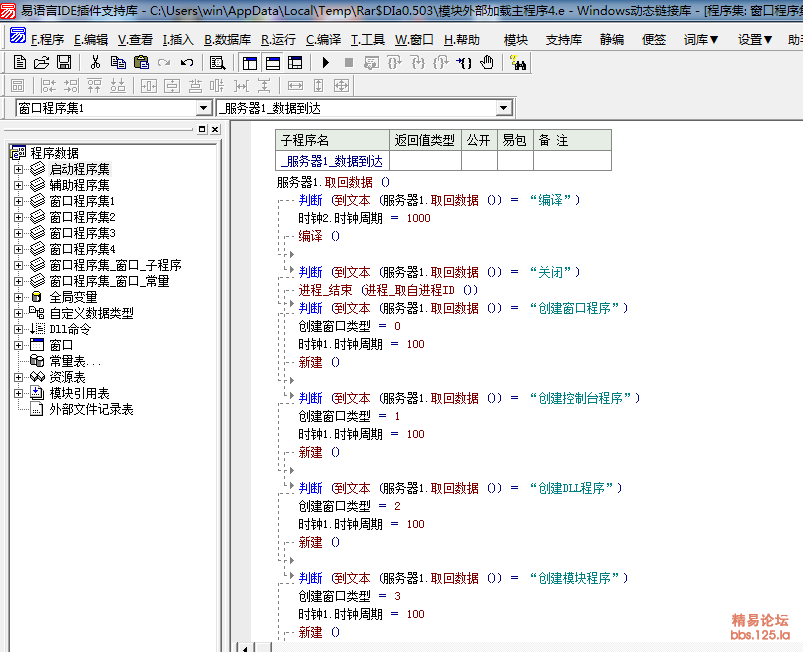This screenshot has height=652, width=803.
Task: Click the 公开 checkbox cell of subroutine
Action: coord(479,161)
